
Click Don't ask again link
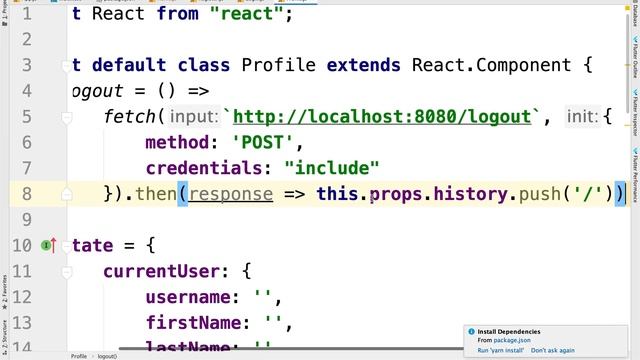click(x=553, y=350)
